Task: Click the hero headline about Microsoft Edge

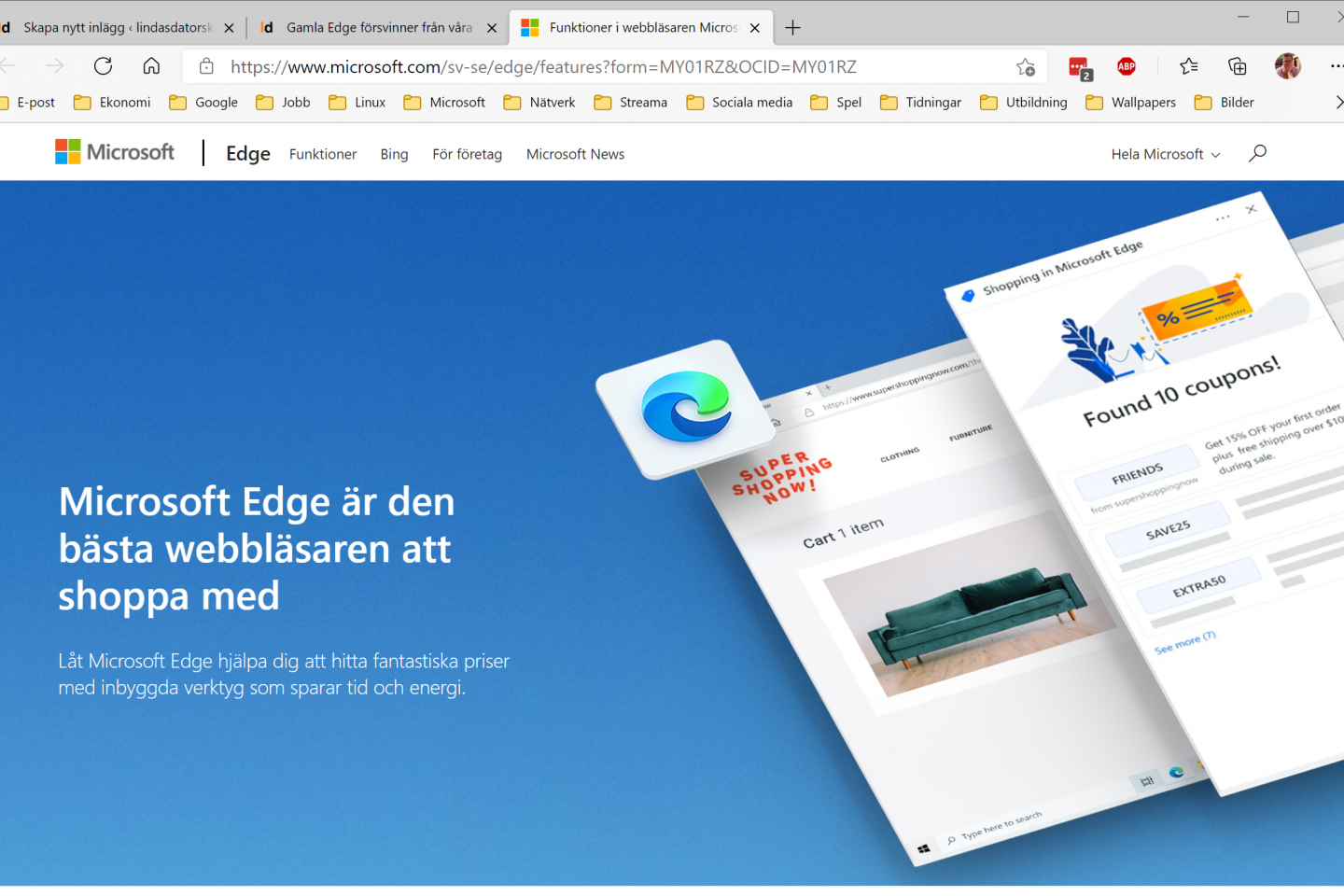Action: click(257, 549)
